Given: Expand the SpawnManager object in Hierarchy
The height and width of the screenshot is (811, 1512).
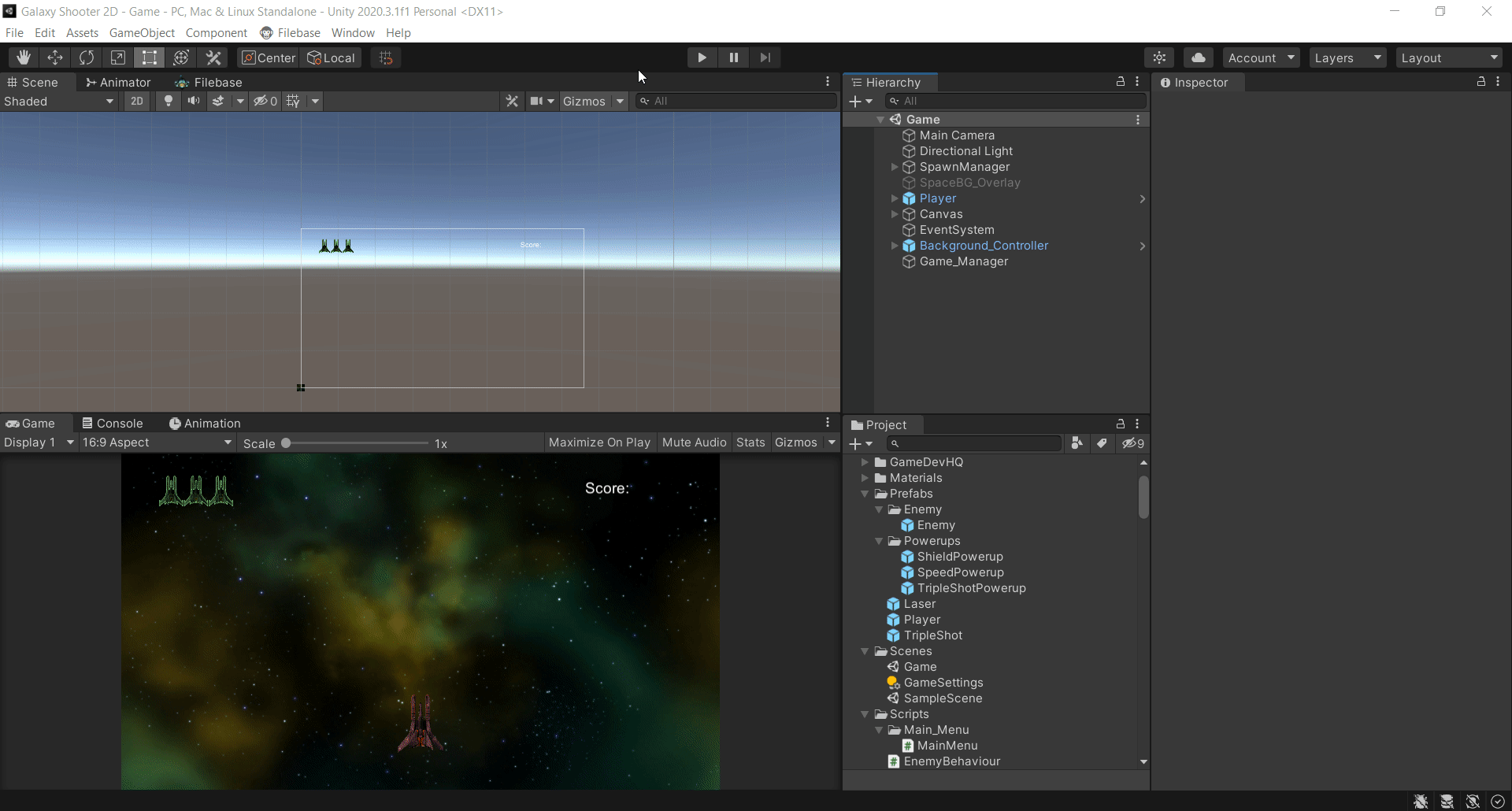Looking at the screenshot, I should pyautogui.click(x=895, y=167).
